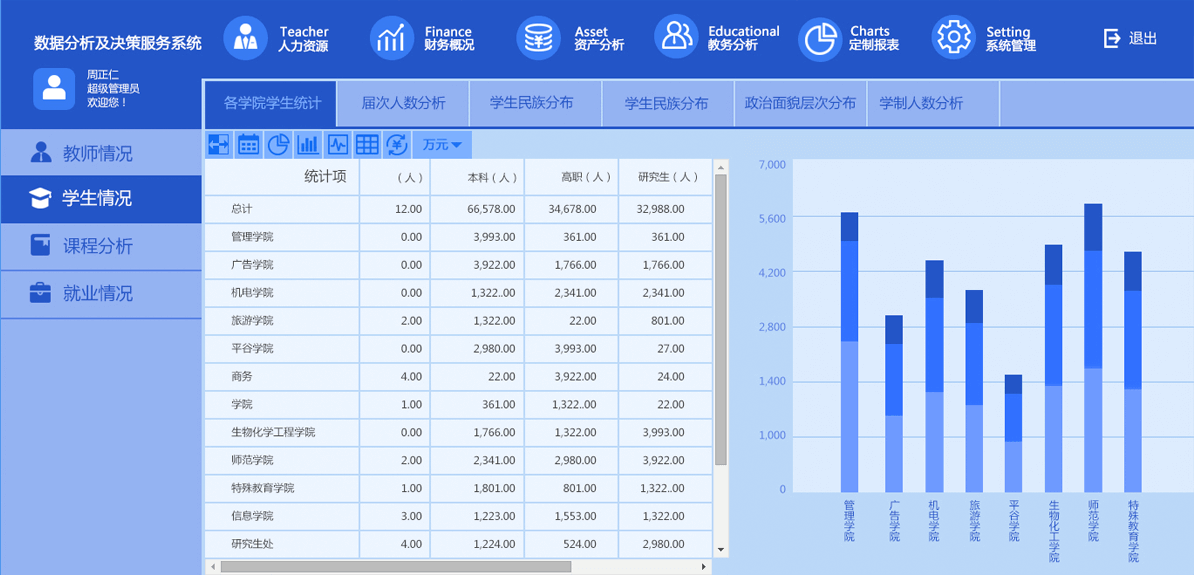Switch to the 届次人数分析 tab
The width and height of the screenshot is (1194, 575).
pyautogui.click(x=403, y=103)
